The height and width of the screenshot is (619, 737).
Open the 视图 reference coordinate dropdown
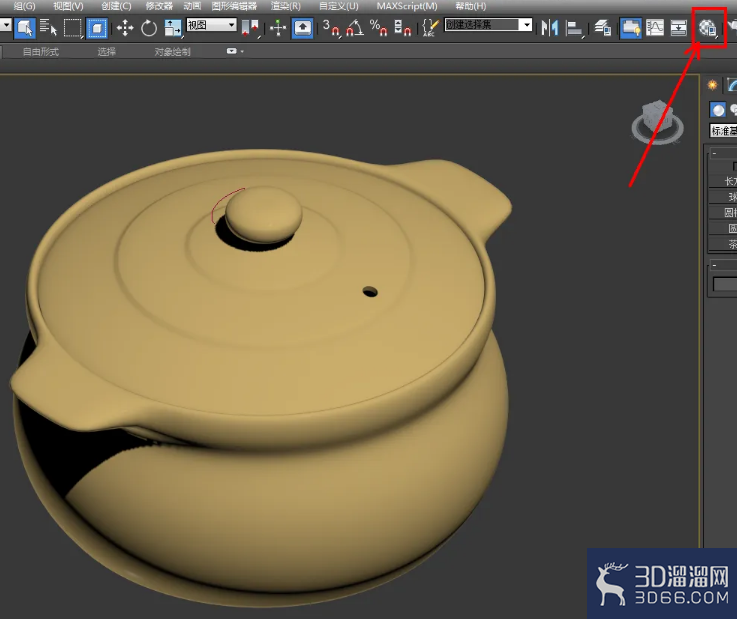211,25
